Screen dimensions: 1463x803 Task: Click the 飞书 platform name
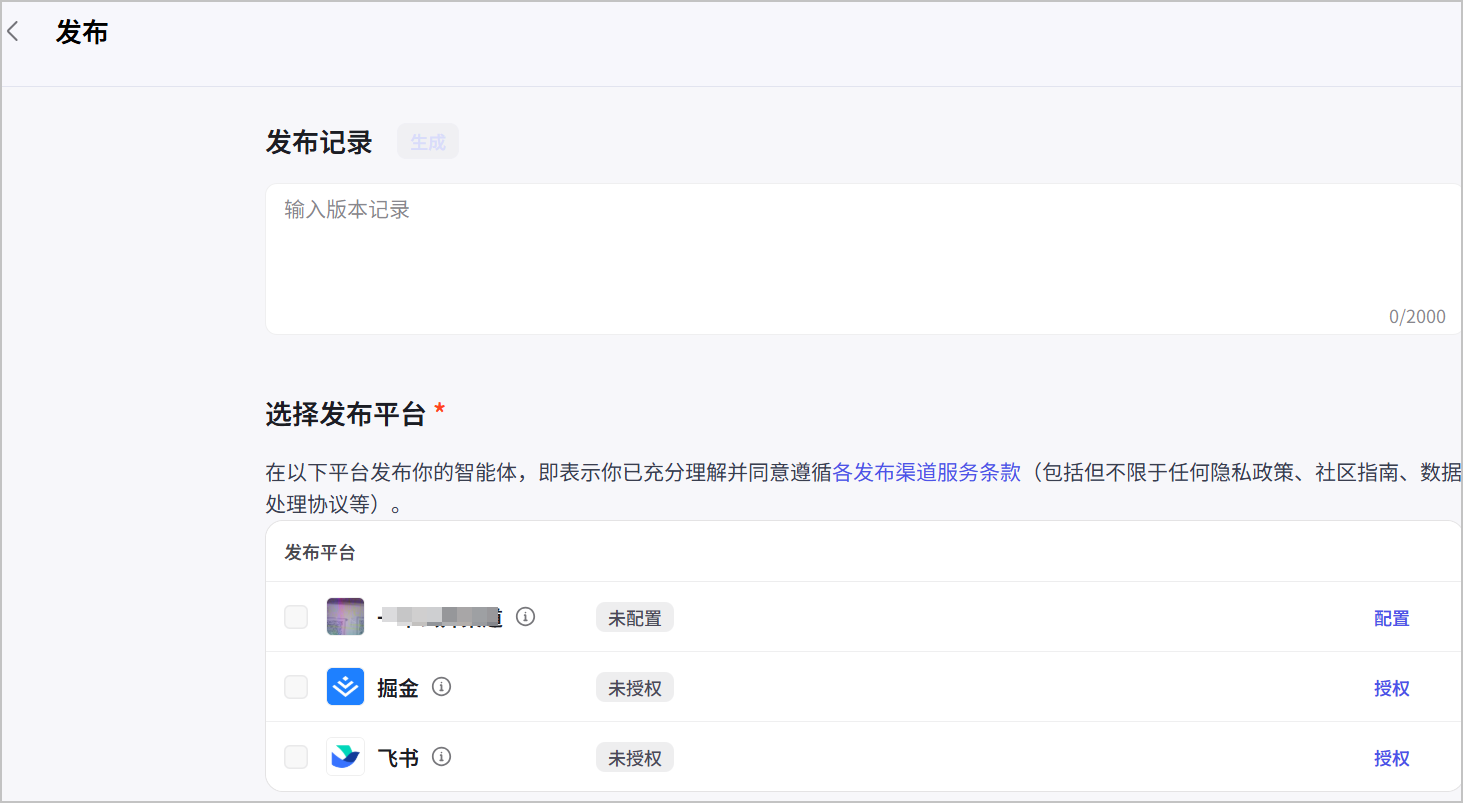[398, 758]
